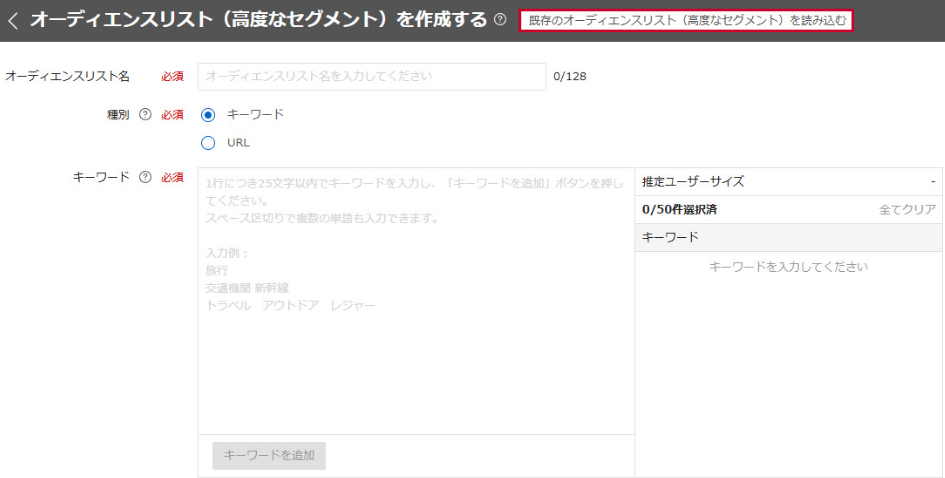
Task: Click the empty list message キーワードを入力してください
Action: pyautogui.click(x=788, y=267)
